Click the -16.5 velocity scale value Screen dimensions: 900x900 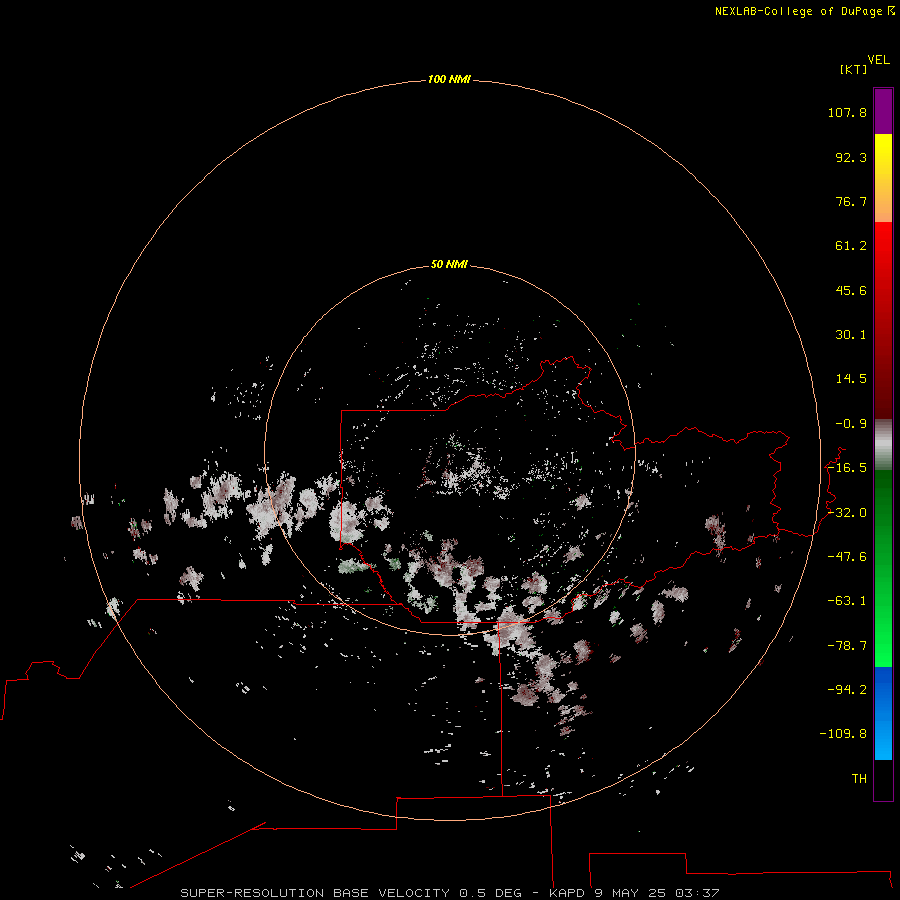tap(847, 468)
